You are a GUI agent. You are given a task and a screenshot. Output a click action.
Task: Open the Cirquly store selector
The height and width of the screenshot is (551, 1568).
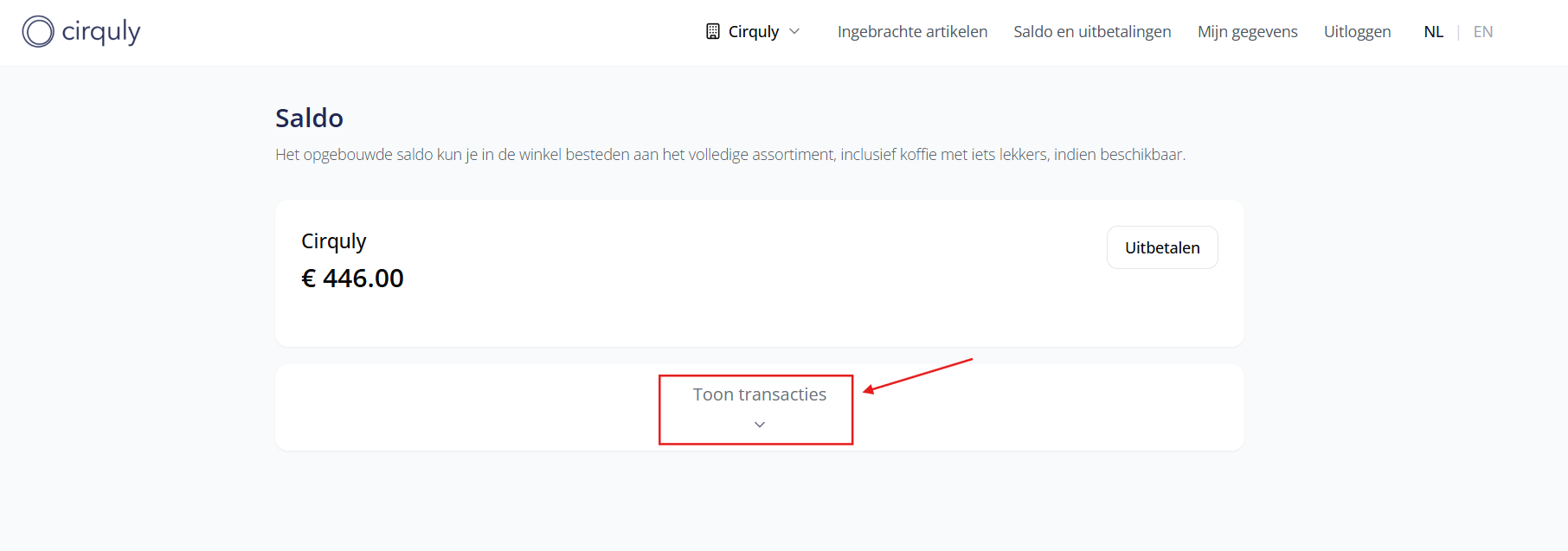[x=753, y=32]
